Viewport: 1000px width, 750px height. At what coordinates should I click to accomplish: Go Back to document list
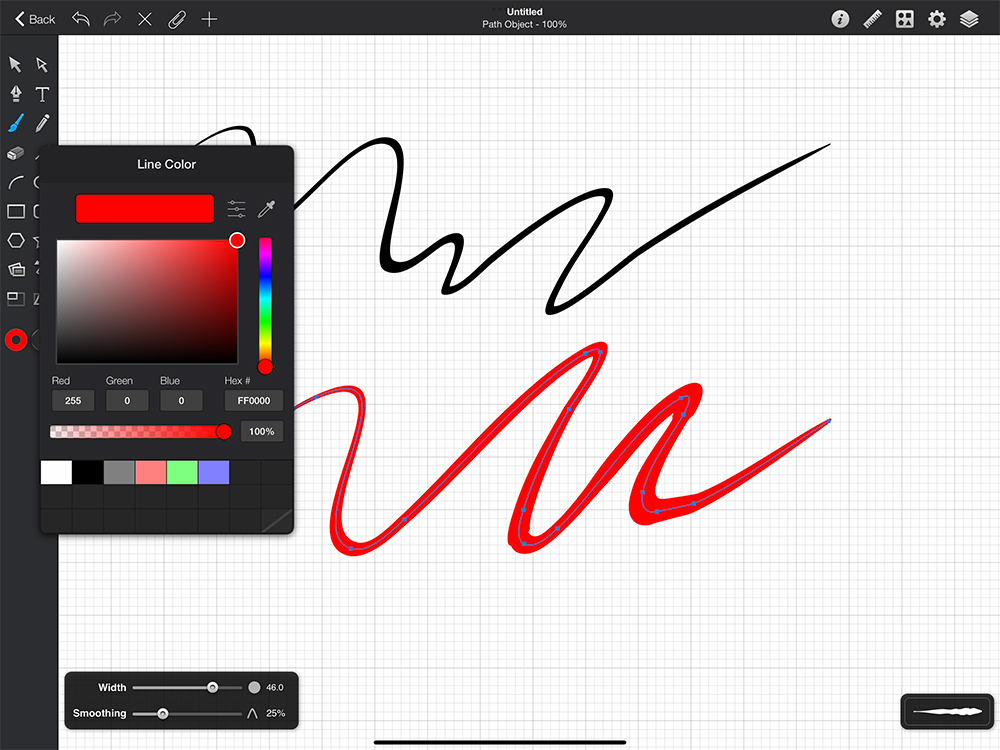point(35,19)
